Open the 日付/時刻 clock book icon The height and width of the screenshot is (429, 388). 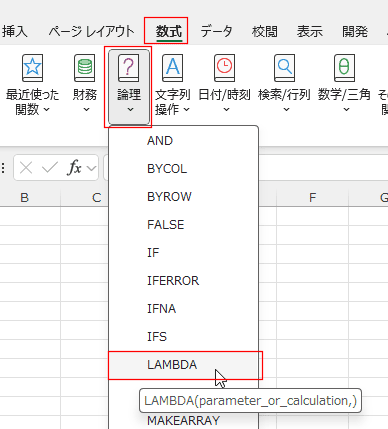(x=224, y=68)
